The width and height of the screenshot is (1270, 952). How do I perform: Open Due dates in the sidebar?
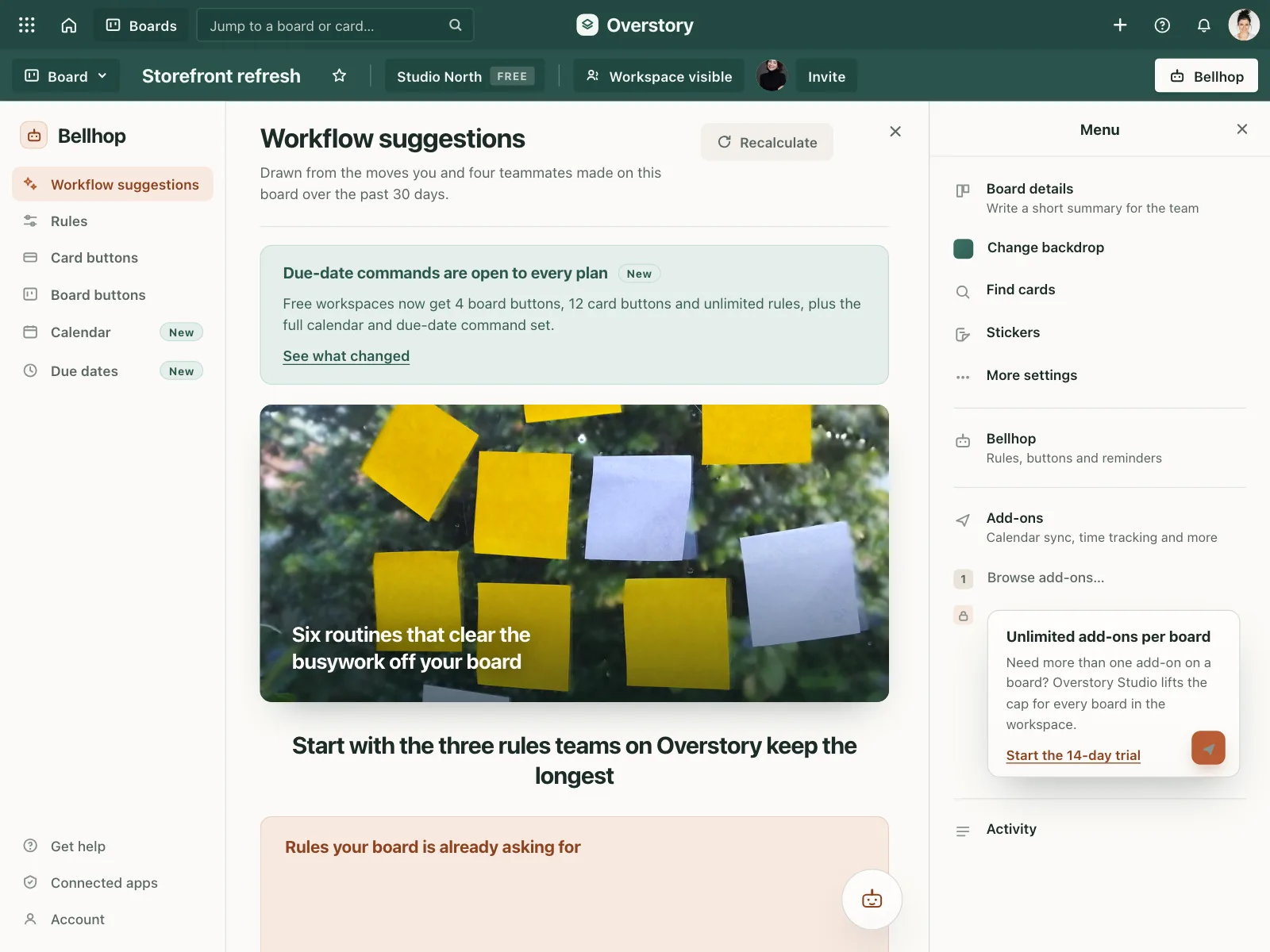(113, 371)
